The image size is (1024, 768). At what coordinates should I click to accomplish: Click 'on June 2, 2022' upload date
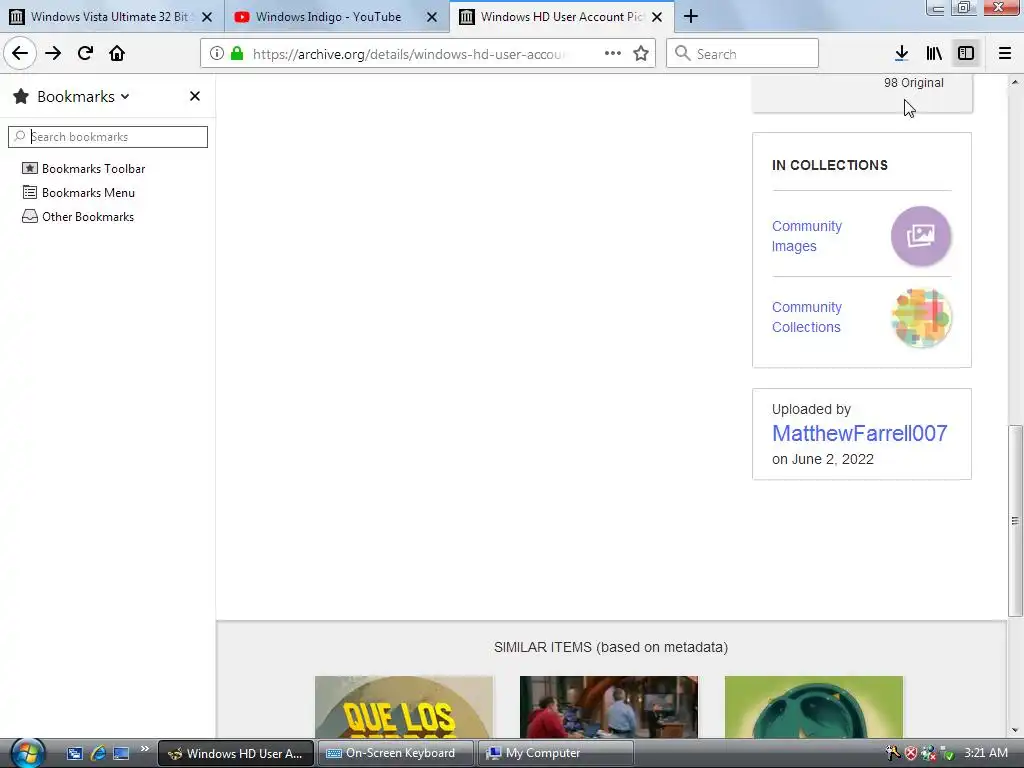click(x=823, y=459)
